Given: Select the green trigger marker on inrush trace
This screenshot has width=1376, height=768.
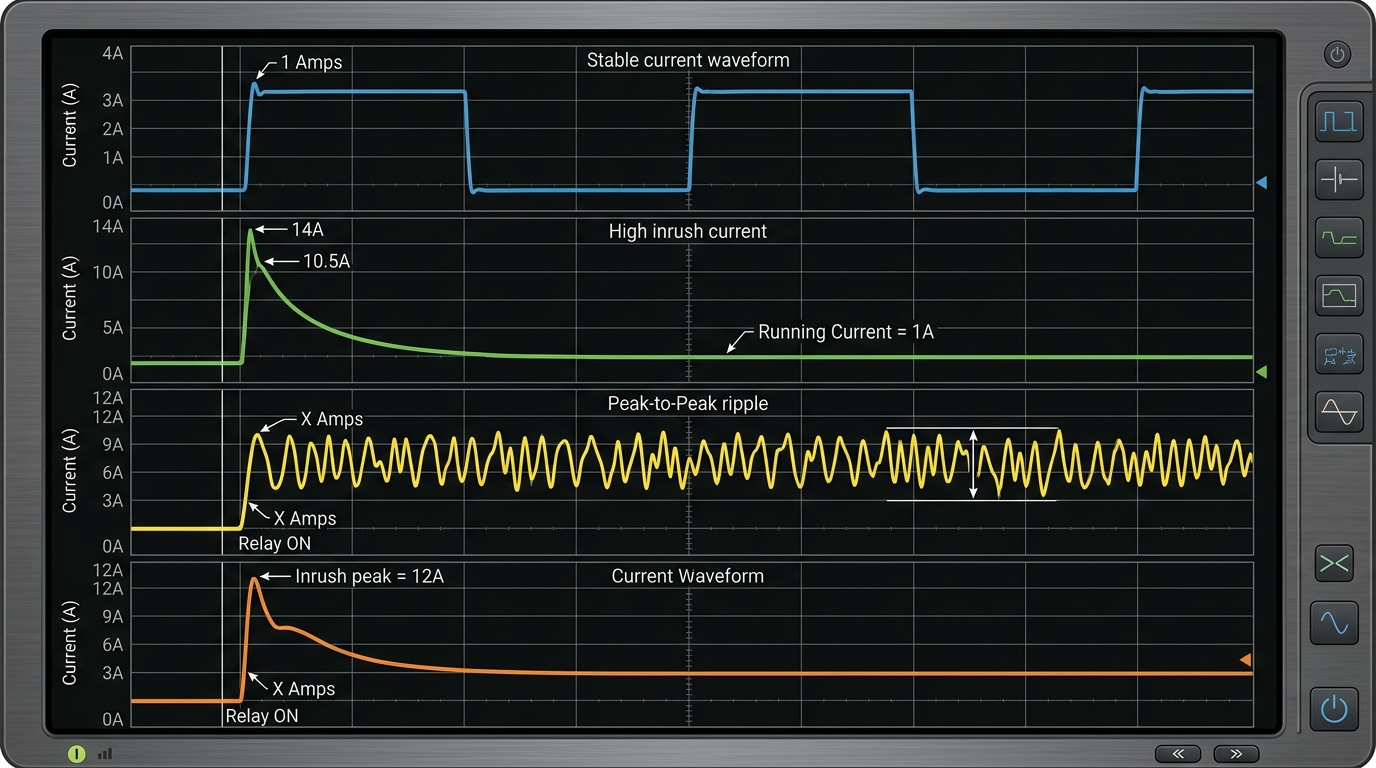Looking at the screenshot, I should tap(1261, 372).
